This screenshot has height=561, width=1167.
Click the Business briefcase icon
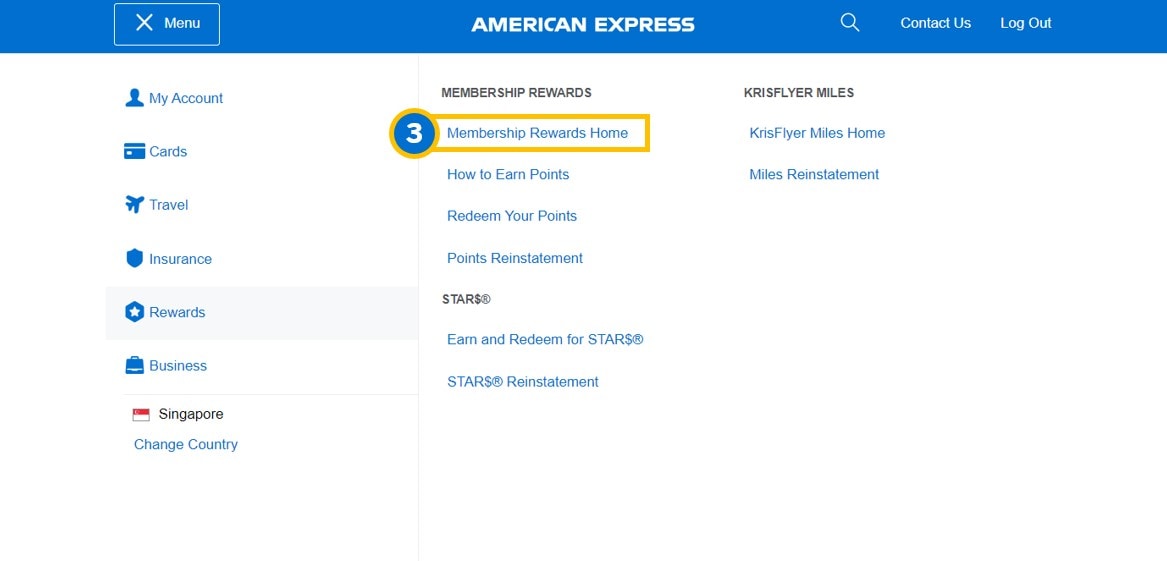point(134,366)
